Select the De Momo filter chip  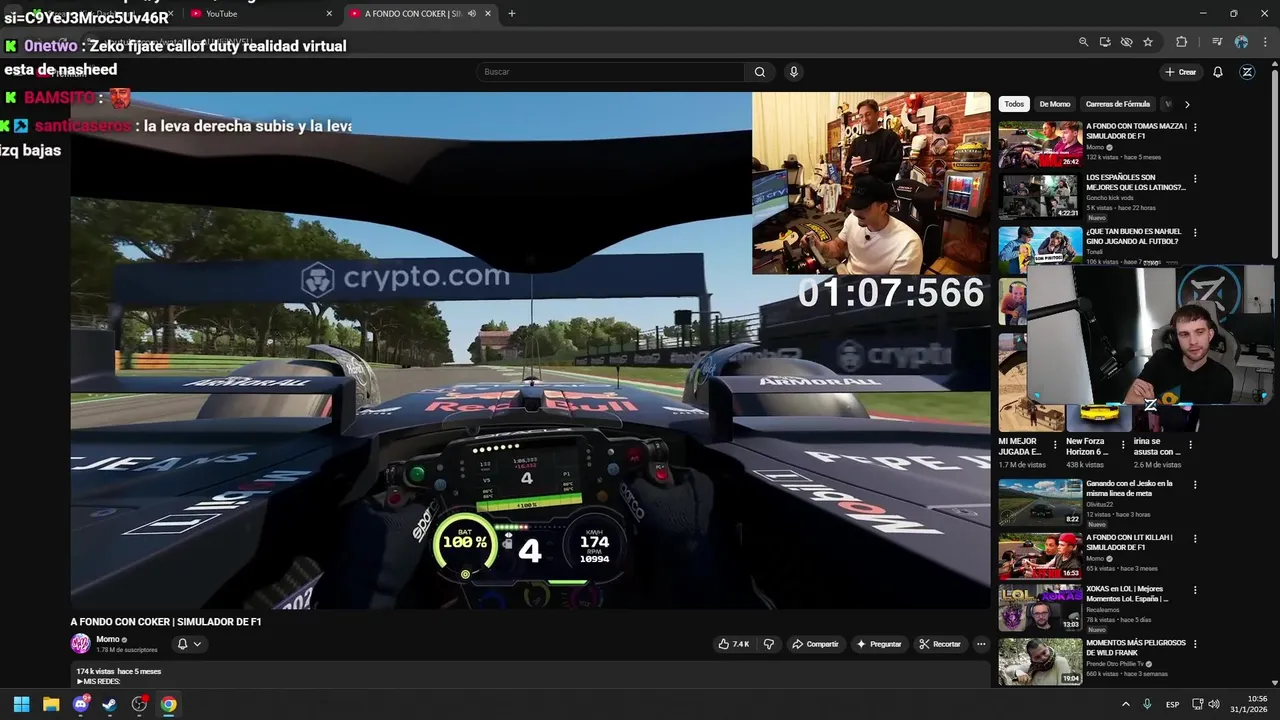[x=1054, y=104]
